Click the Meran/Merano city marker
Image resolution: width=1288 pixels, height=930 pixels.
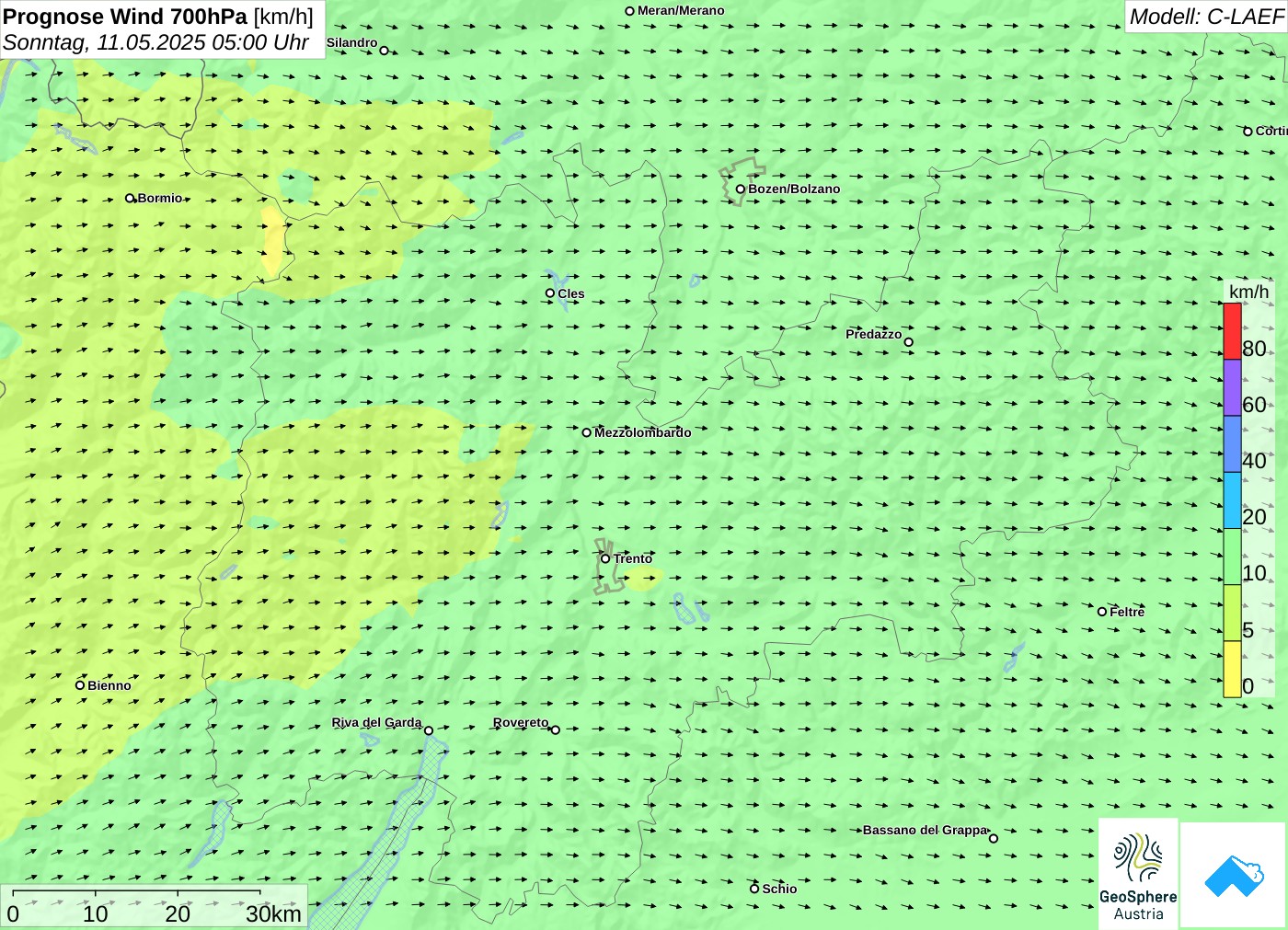click(629, 11)
